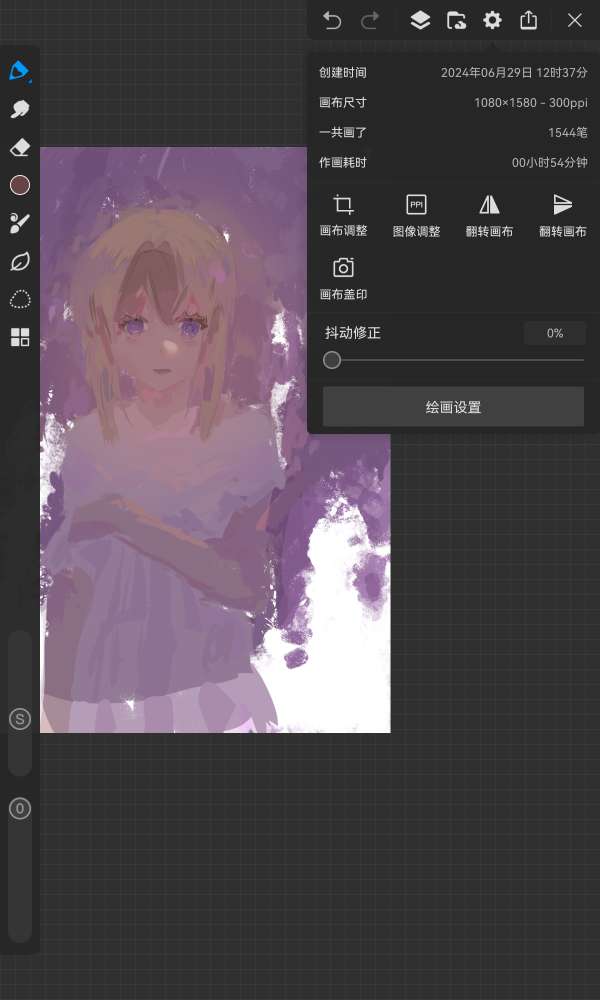Select the paint fill brush tool
The height and width of the screenshot is (1000, 600).
pos(20,223)
